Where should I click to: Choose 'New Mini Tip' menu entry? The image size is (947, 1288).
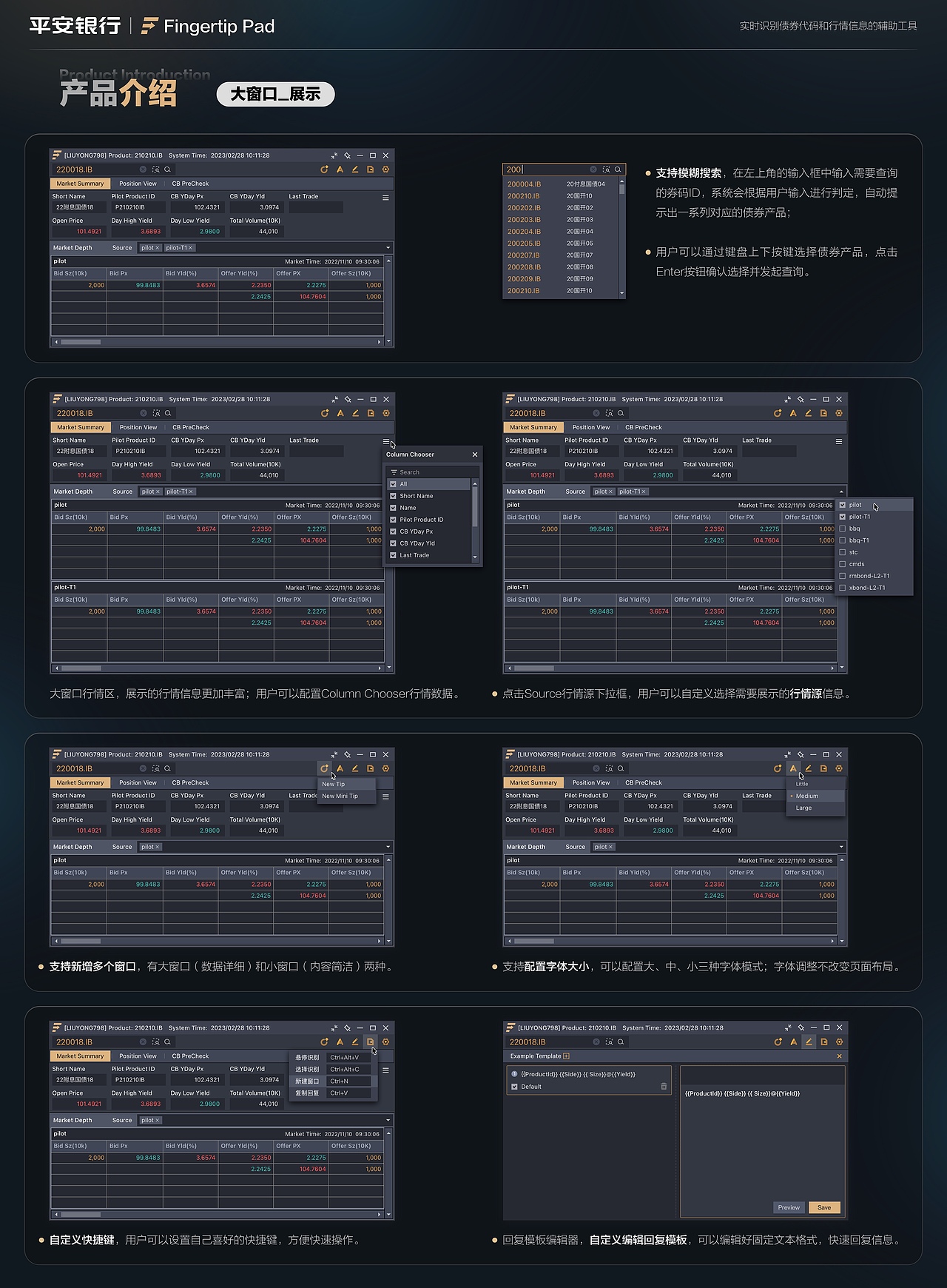pyautogui.click(x=347, y=796)
